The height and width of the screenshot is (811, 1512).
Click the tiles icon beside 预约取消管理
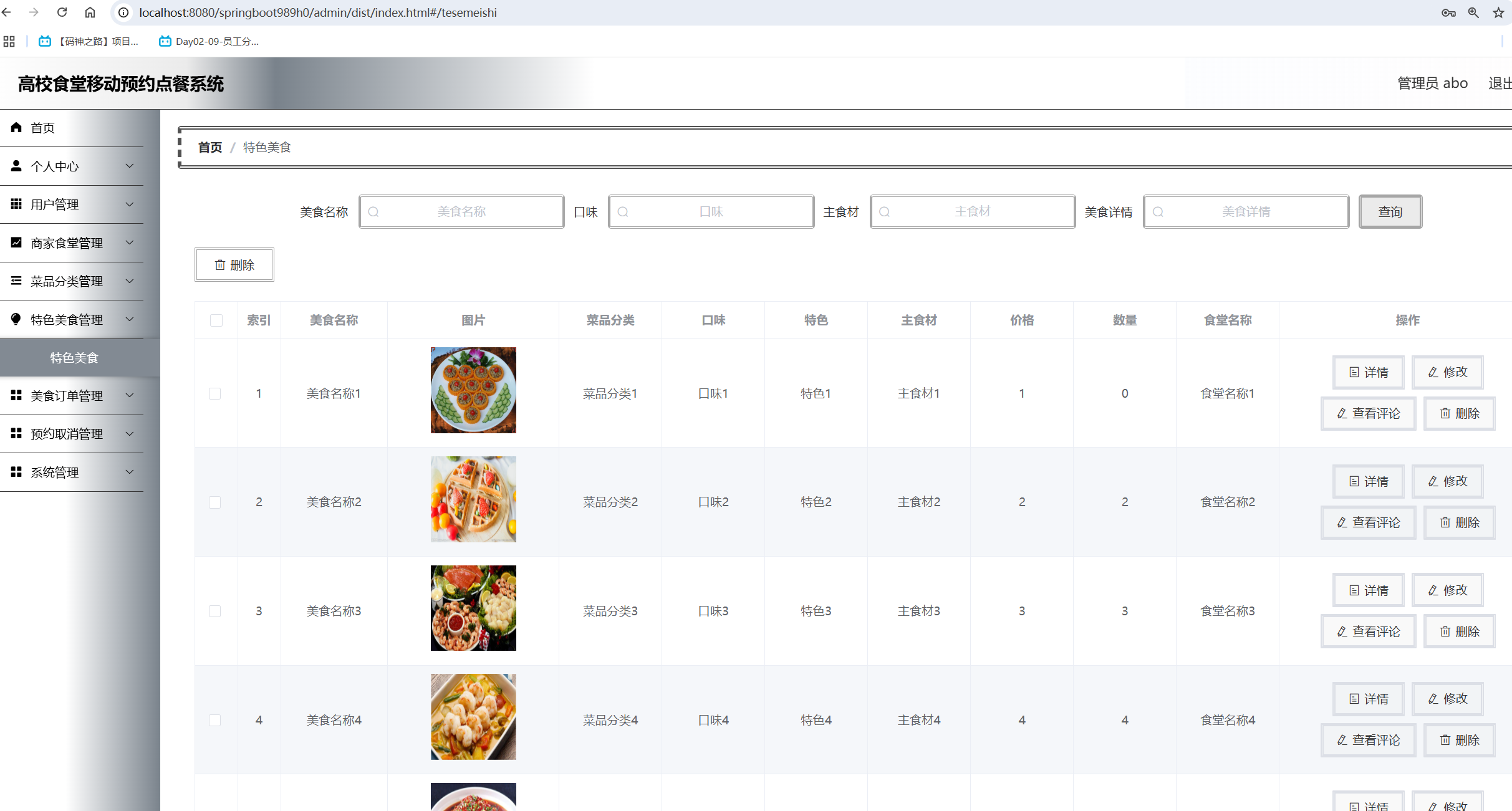[x=16, y=433]
